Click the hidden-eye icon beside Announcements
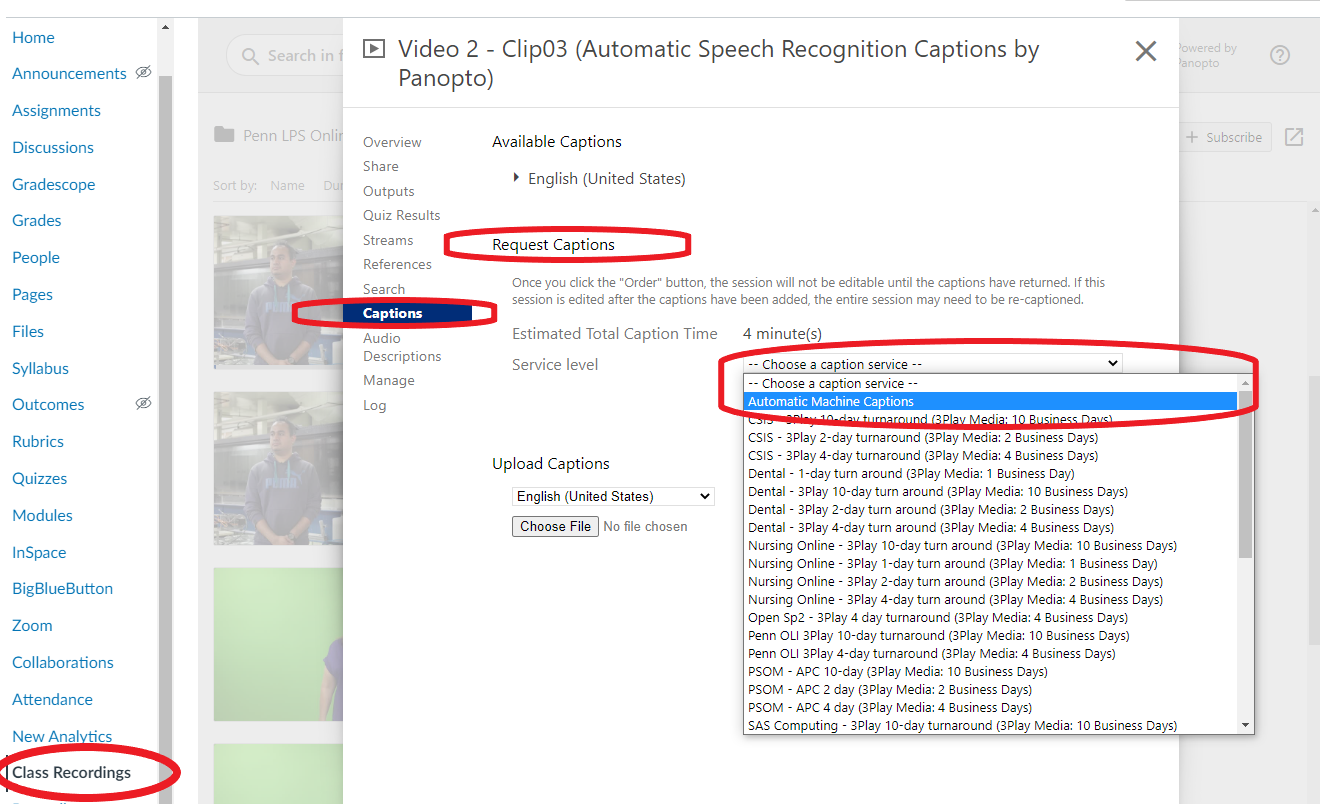The image size is (1320, 804). (143, 72)
